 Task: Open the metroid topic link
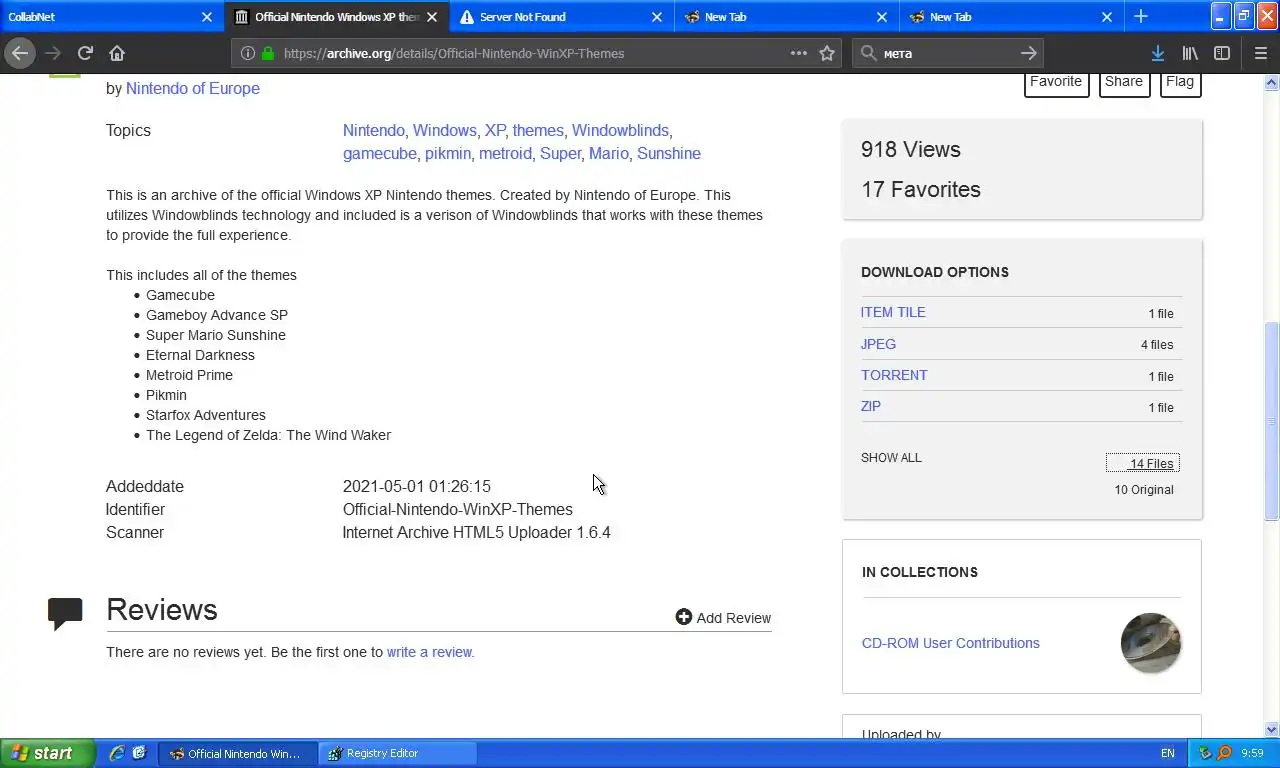pos(505,153)
